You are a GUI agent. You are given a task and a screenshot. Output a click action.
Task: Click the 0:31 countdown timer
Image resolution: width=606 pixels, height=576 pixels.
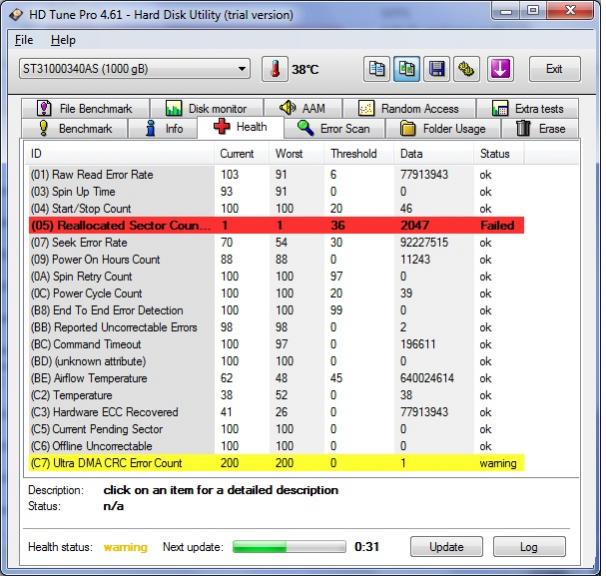pos(367,547)
